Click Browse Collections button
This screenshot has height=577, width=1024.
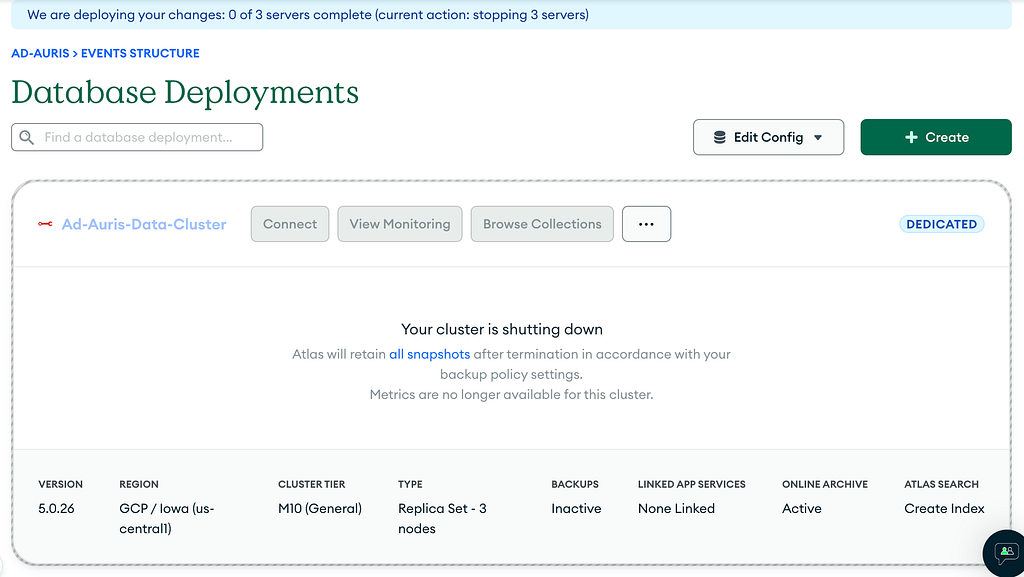click(542, 224)
